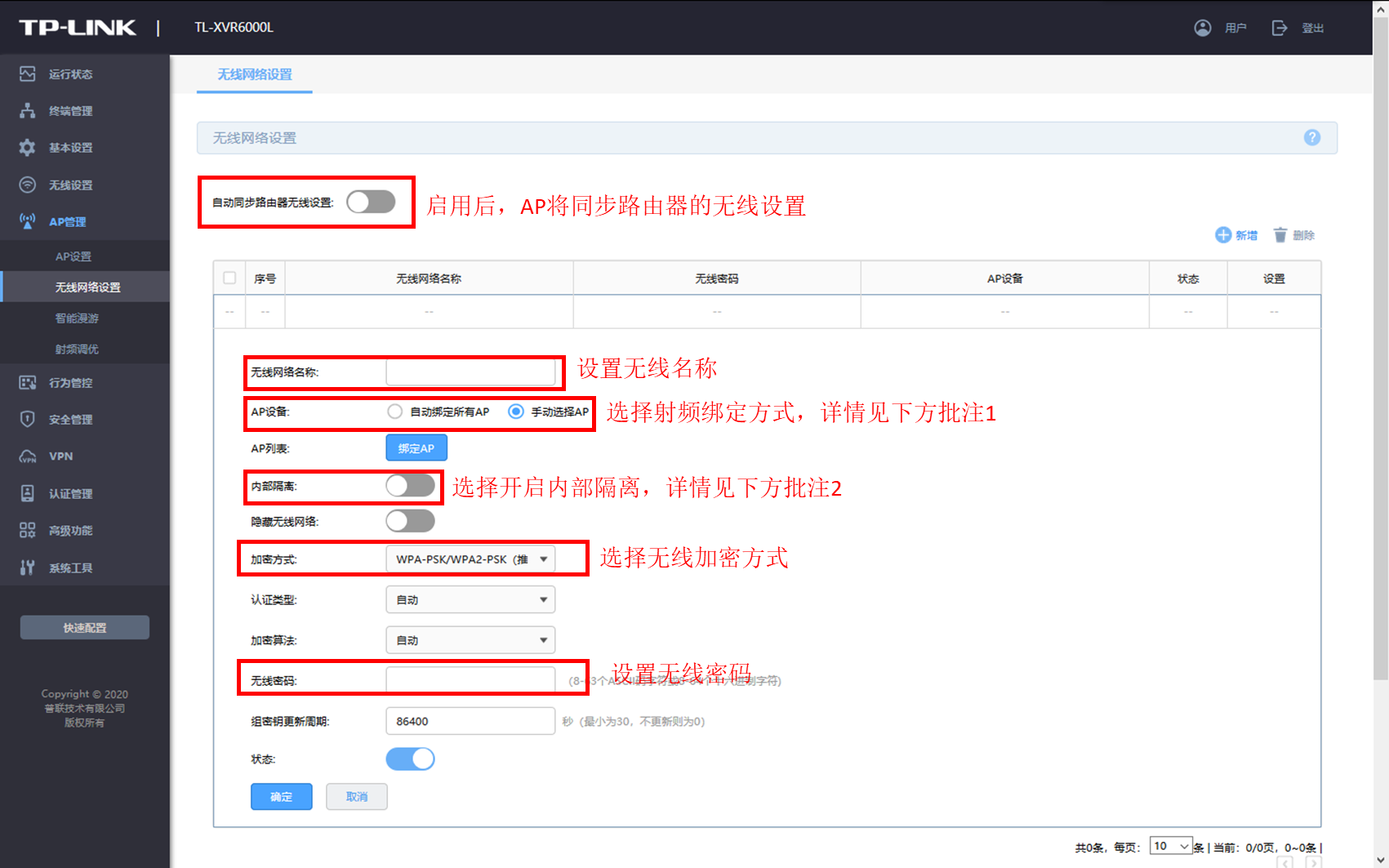Viewport: 1389px width, 868px height.
Task: Click the 运行状态 sidebar icon
Action: 28,73
